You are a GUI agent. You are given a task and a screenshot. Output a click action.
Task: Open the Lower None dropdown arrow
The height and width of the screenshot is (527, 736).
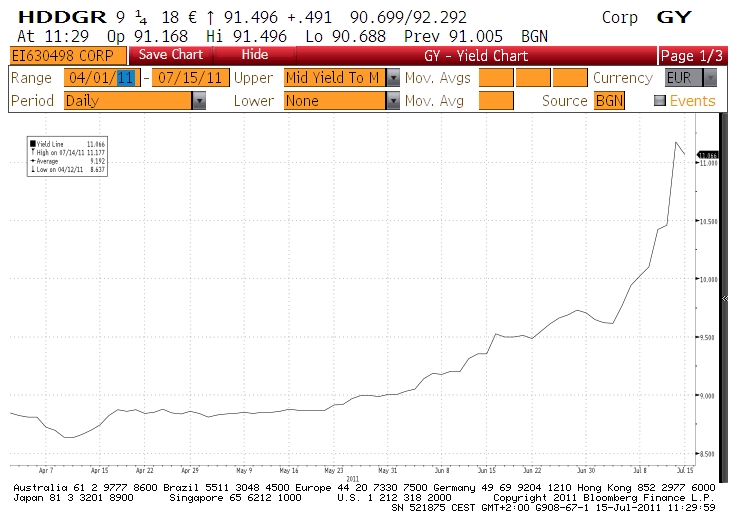[x=393, y=101]
